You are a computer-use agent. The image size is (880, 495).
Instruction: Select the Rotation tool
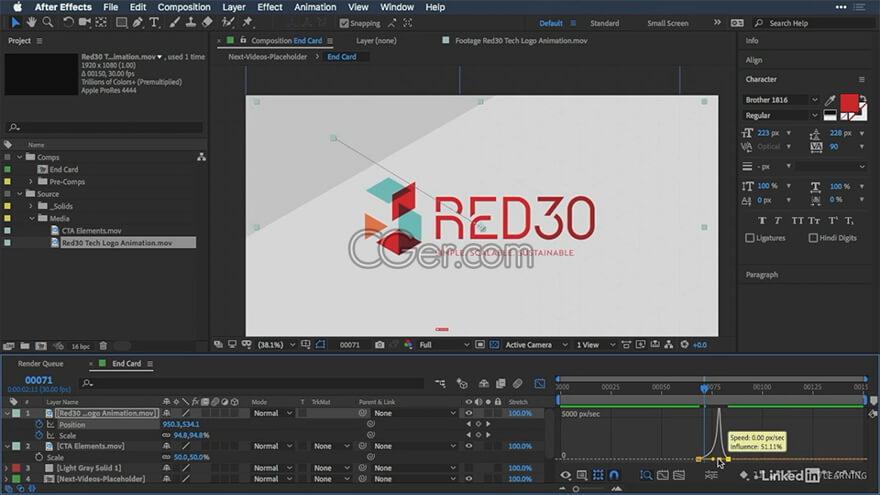68,22
